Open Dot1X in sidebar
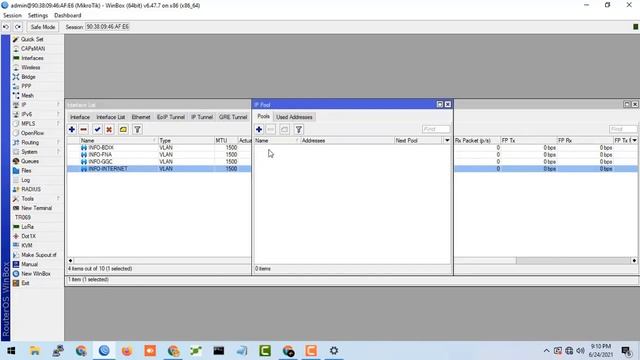 [x=28, y=236]
